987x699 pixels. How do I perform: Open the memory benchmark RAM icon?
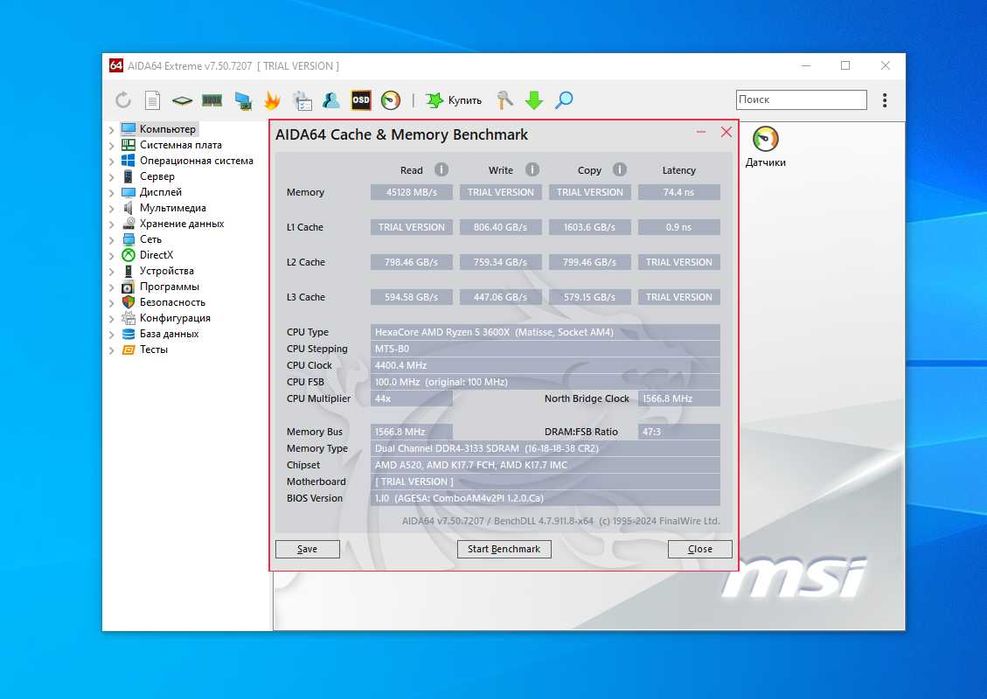(x=212, y=100)
